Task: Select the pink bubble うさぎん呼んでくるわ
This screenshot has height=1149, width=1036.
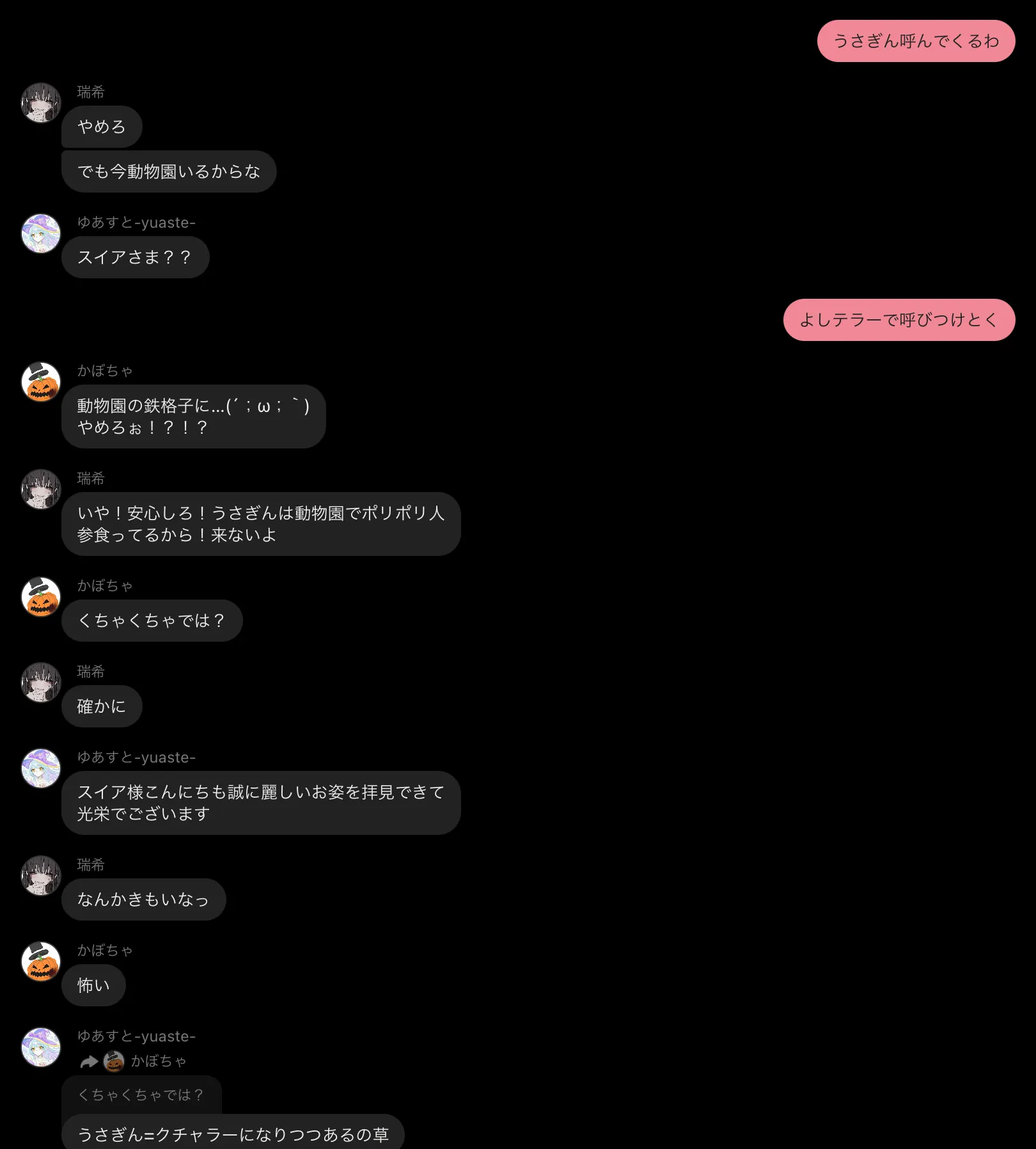Action: [916, 41]
